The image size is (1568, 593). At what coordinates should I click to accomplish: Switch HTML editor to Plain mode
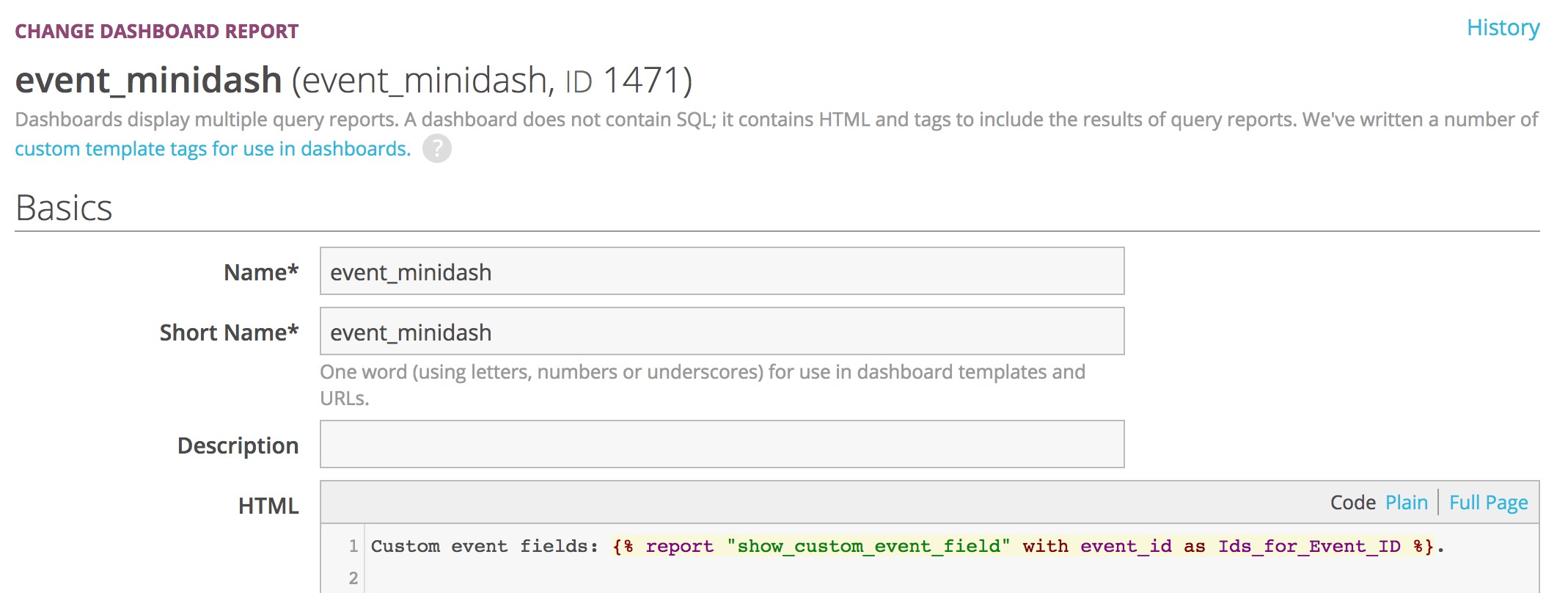[x=1406, y=503]
